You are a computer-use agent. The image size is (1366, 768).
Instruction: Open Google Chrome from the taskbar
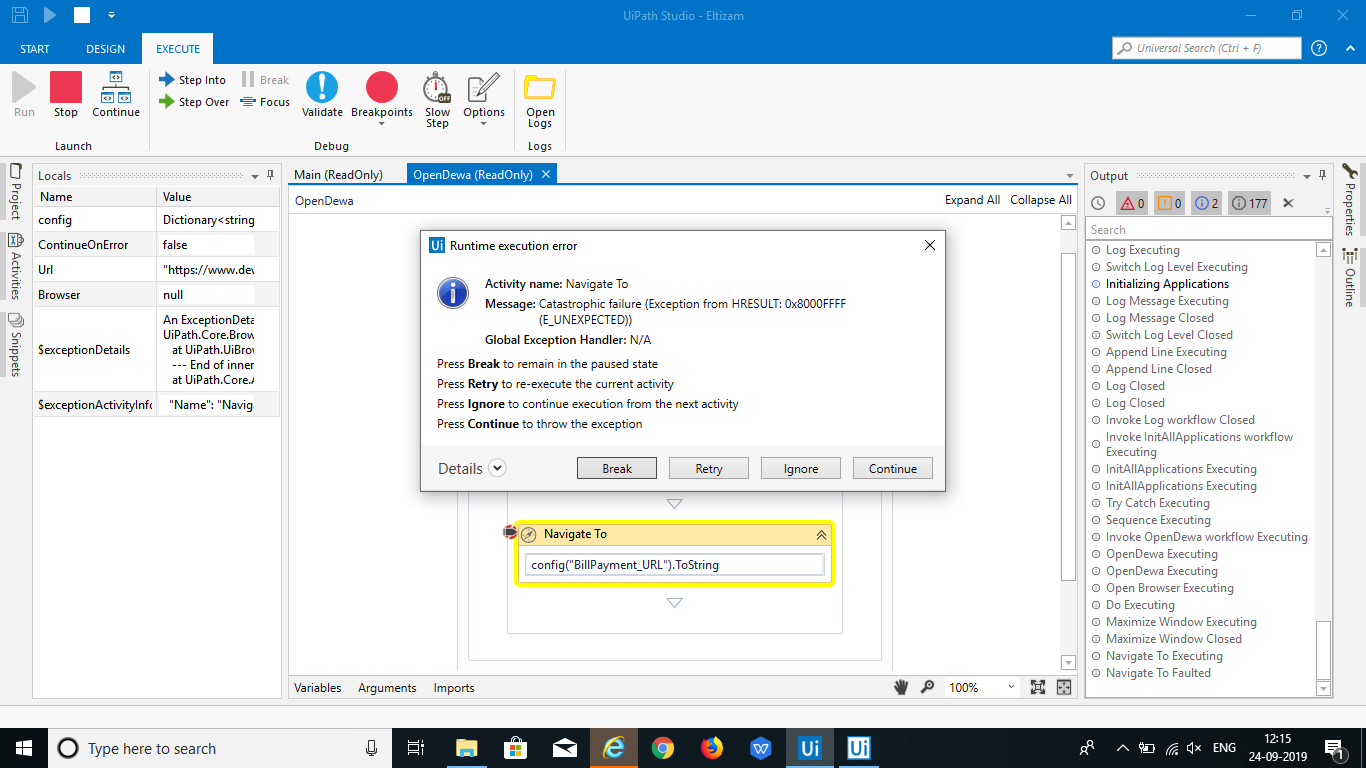tap(662, 748)
